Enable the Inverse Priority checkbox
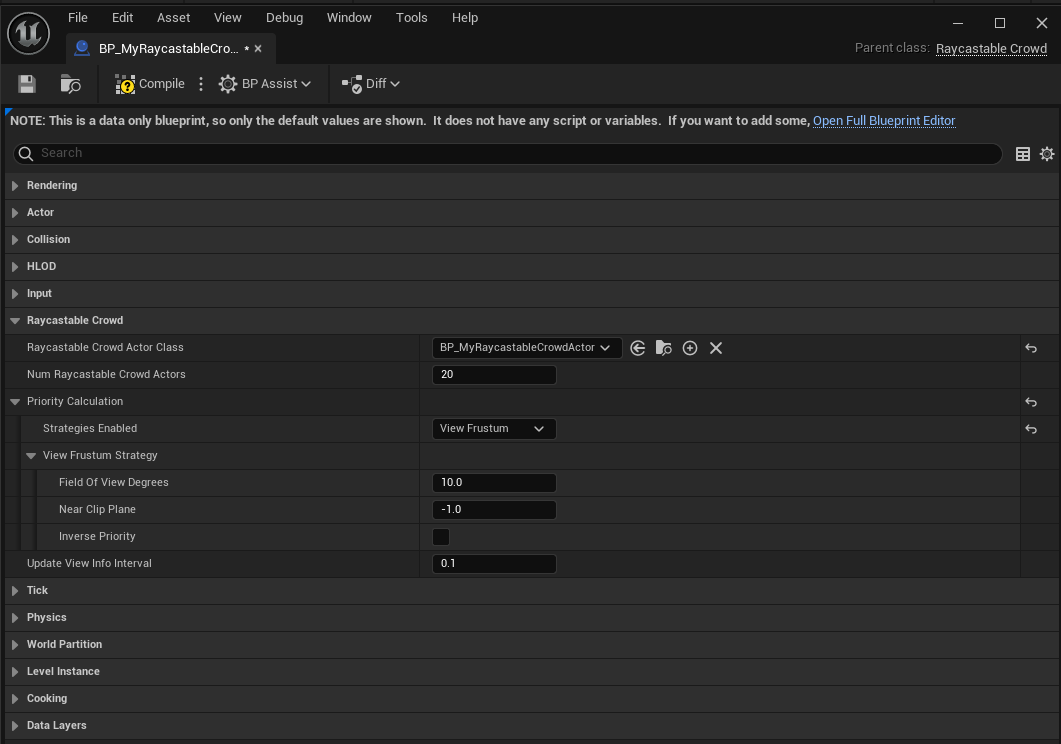 pyautogui.click(x=441, y=537)
